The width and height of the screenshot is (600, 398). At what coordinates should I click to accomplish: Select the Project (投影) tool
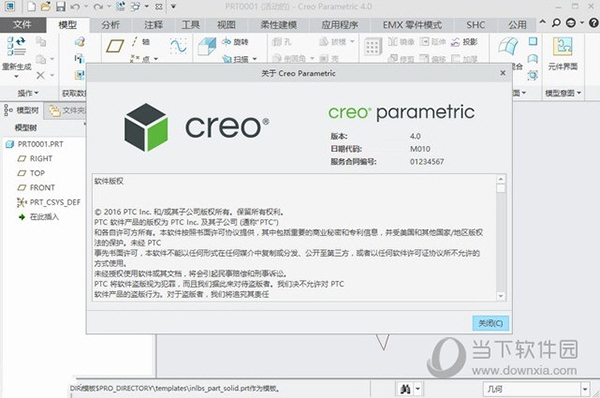pos(464,42)
